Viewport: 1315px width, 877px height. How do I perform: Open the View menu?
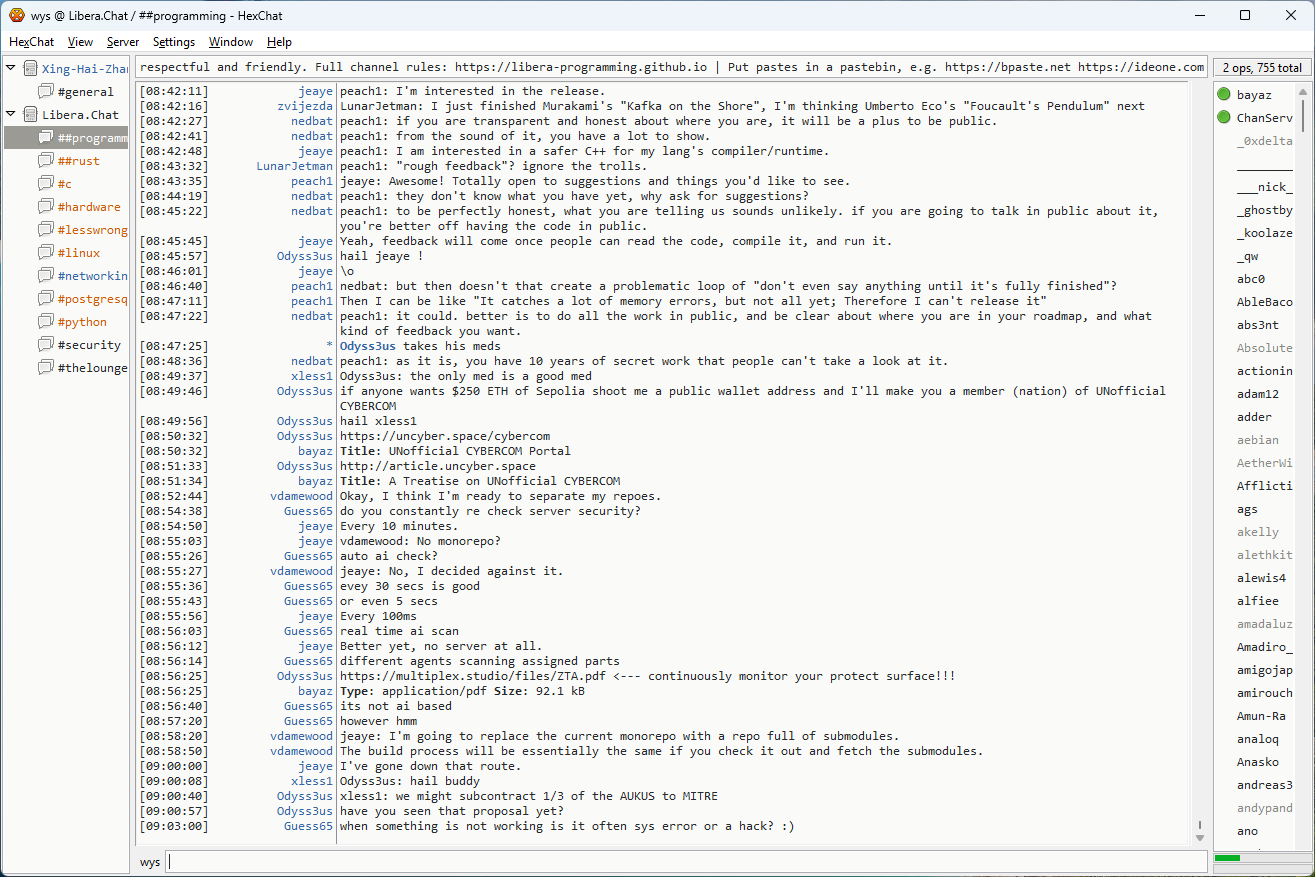click(80, 42)
